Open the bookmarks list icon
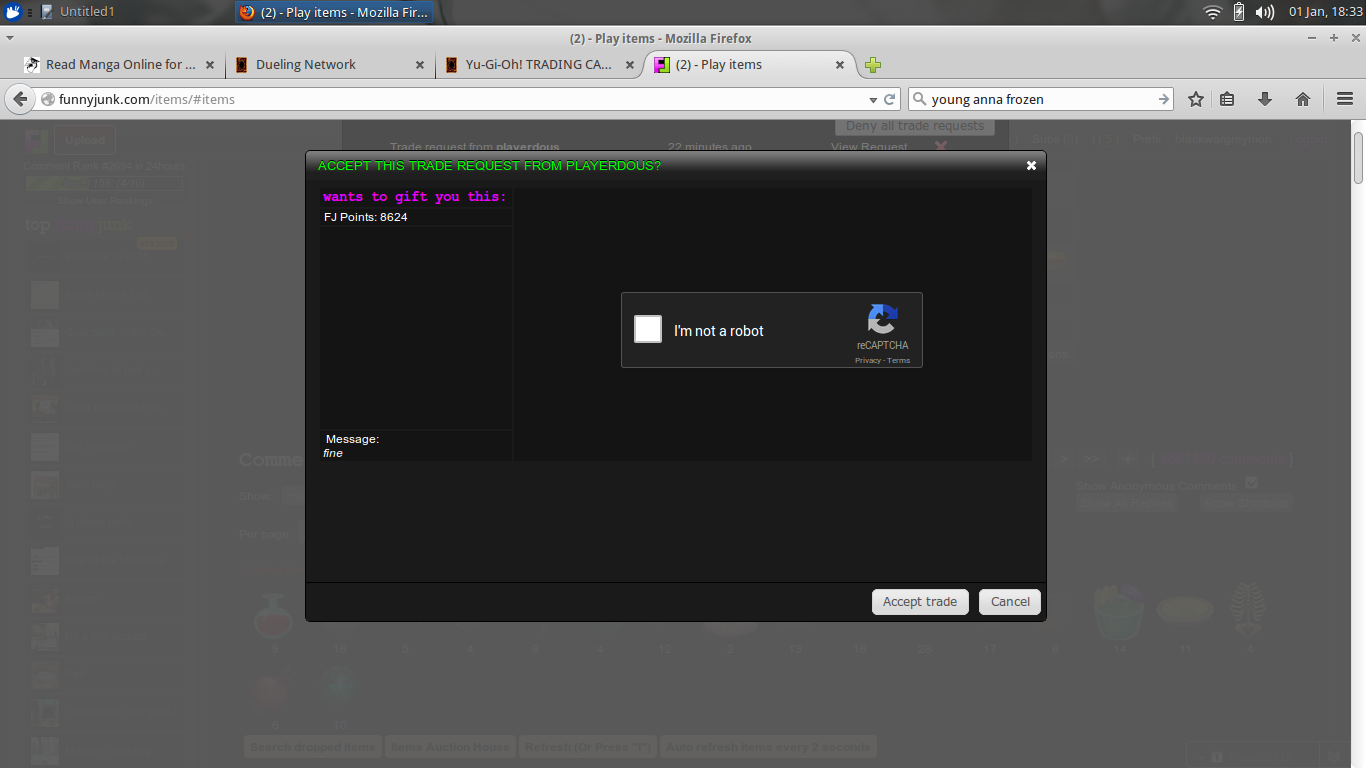Viewport: 1366px width, 768px height. (x=1227, y=99)
